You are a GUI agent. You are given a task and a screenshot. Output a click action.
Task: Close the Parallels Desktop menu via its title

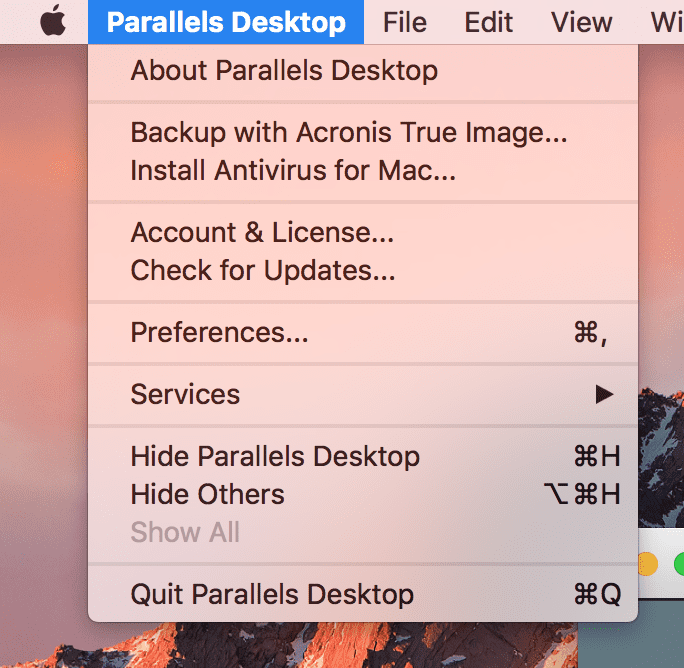click(226, 22)
